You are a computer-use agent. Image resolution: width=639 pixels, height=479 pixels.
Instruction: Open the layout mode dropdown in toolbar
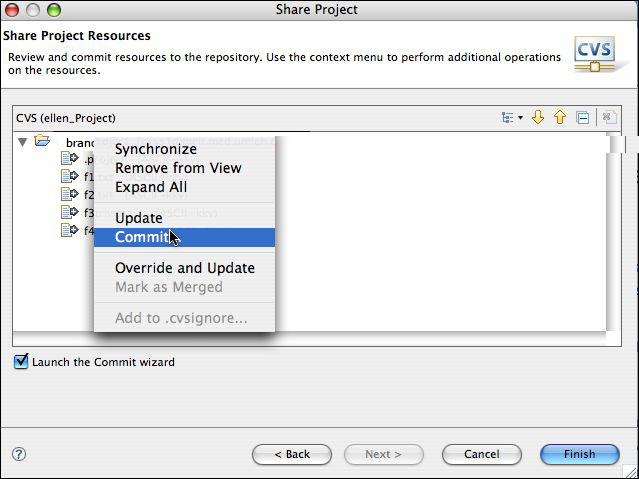point(511,118)
